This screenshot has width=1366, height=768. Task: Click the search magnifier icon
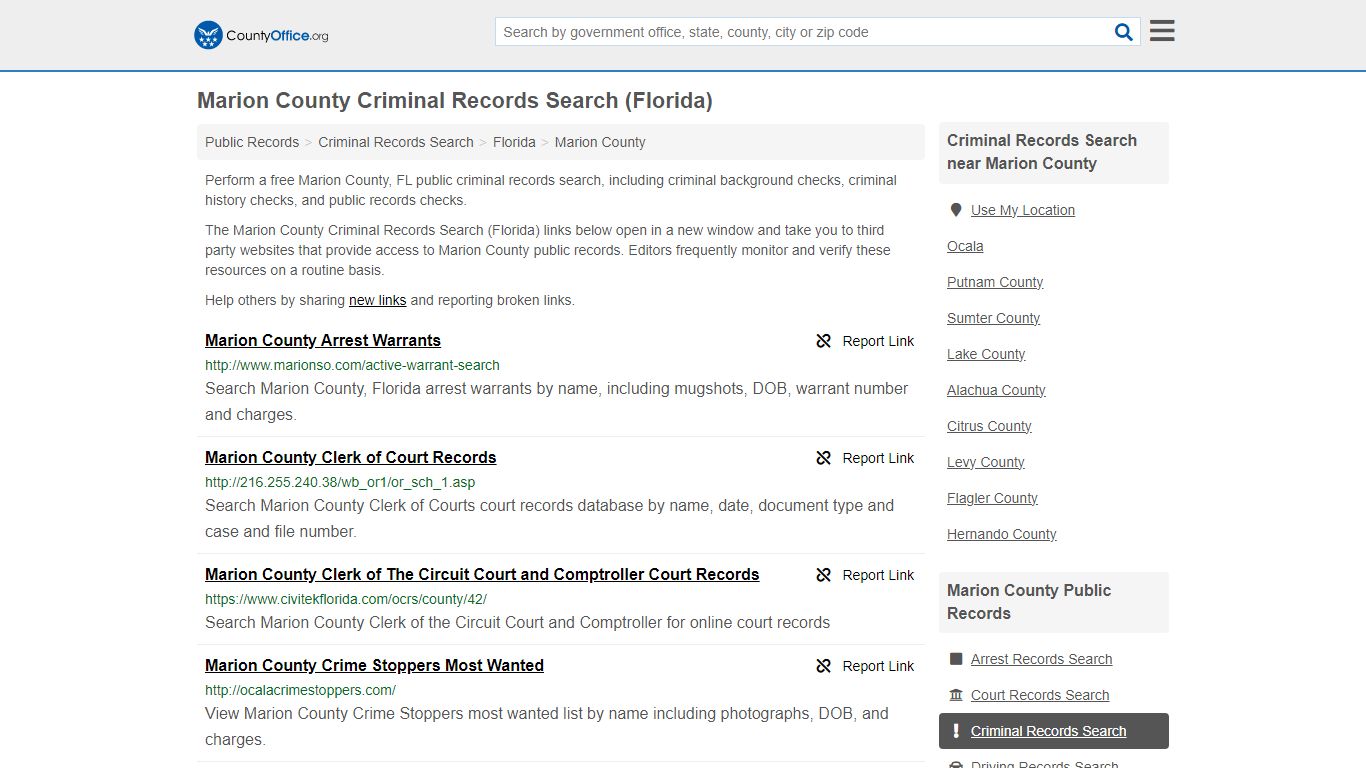(1123, 32)
